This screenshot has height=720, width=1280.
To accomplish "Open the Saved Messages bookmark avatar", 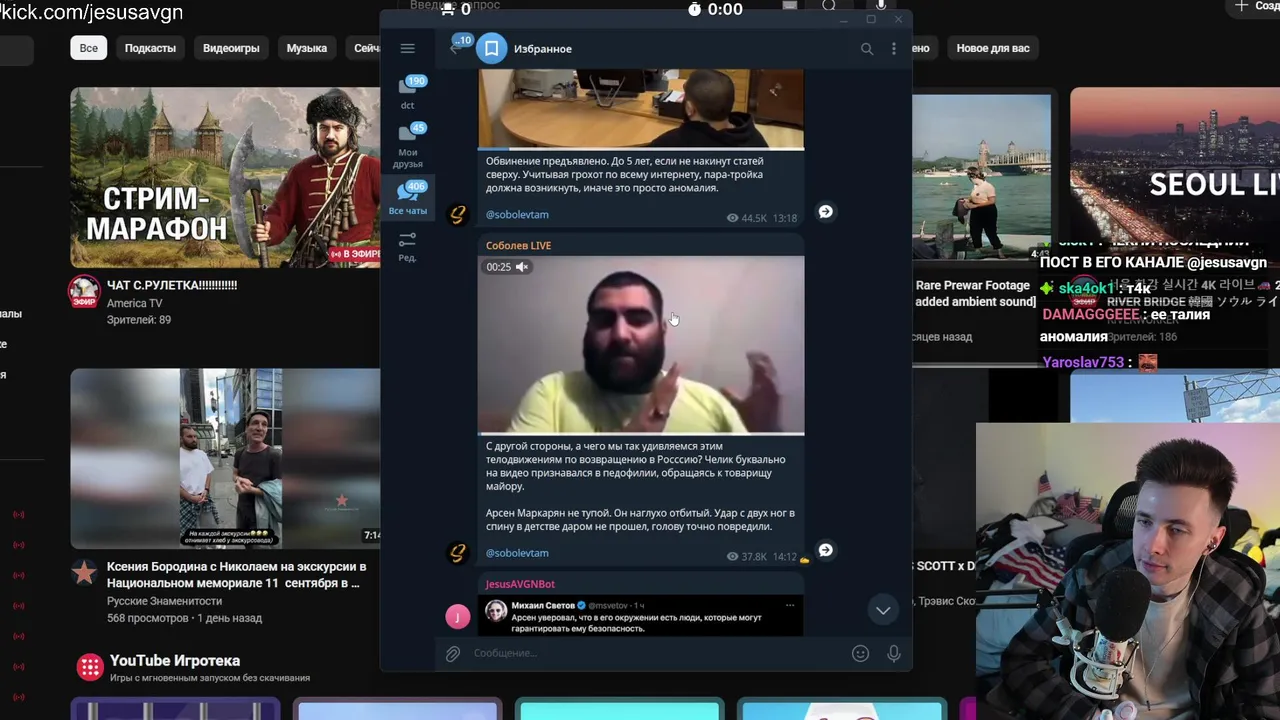I will click(491, 48).
